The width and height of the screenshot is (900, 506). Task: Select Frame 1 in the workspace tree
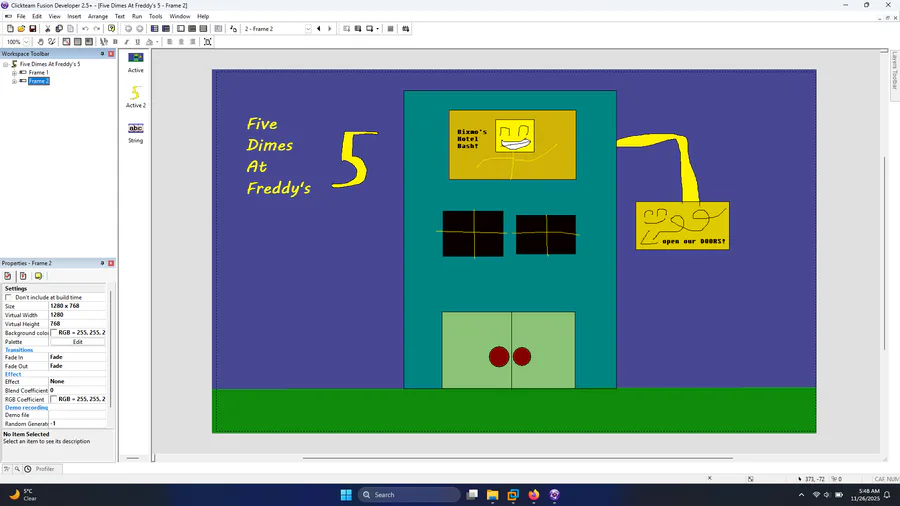(38, 73)
